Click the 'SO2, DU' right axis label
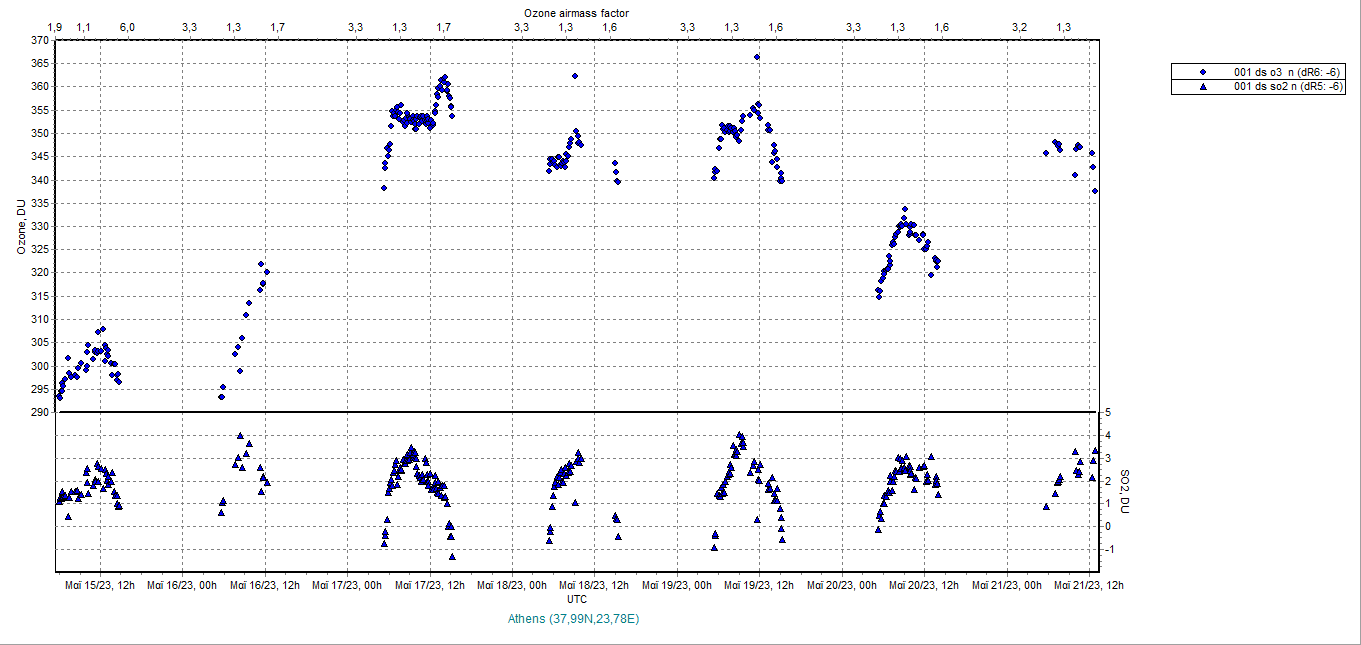Screen dimensions: 1361x645 pos(1123,492)
